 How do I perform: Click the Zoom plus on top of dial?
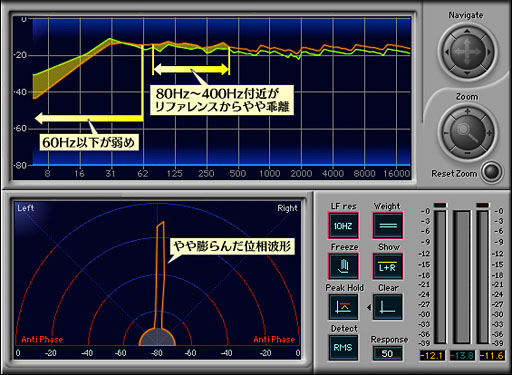(467, 112)
